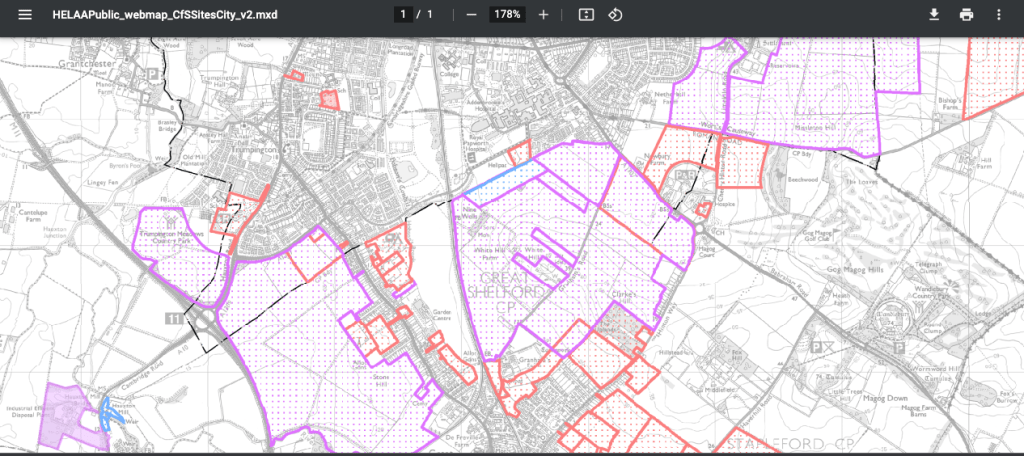1024x456 pixels.
Task: Open the more actions three-dot menu
Action: (x=998, y=15)
